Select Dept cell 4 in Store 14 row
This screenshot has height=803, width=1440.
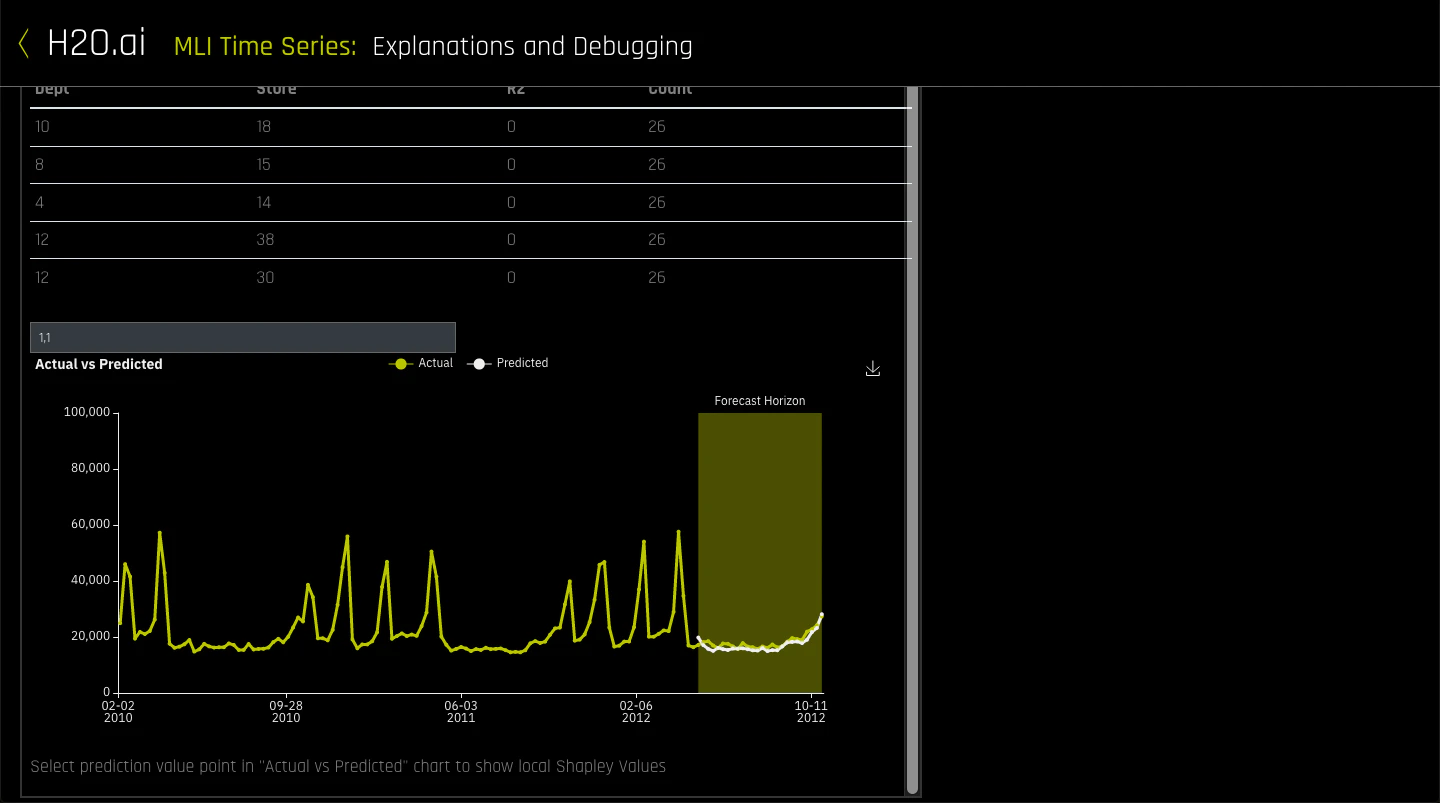coord(39,203)
